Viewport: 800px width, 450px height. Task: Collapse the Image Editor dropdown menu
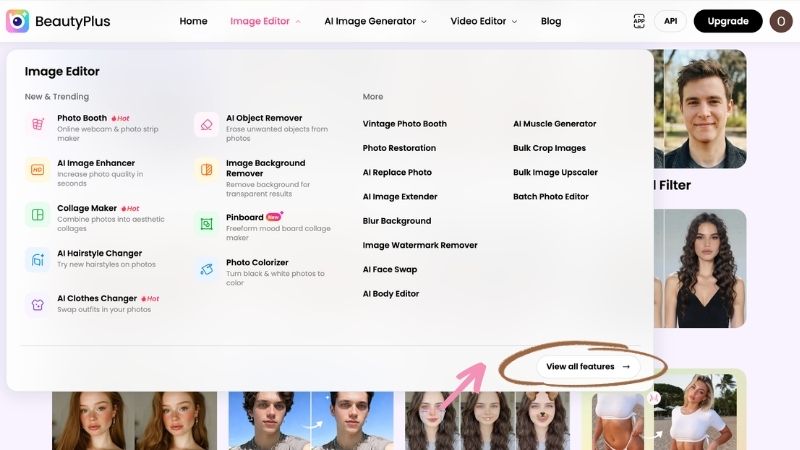(265, 21)
